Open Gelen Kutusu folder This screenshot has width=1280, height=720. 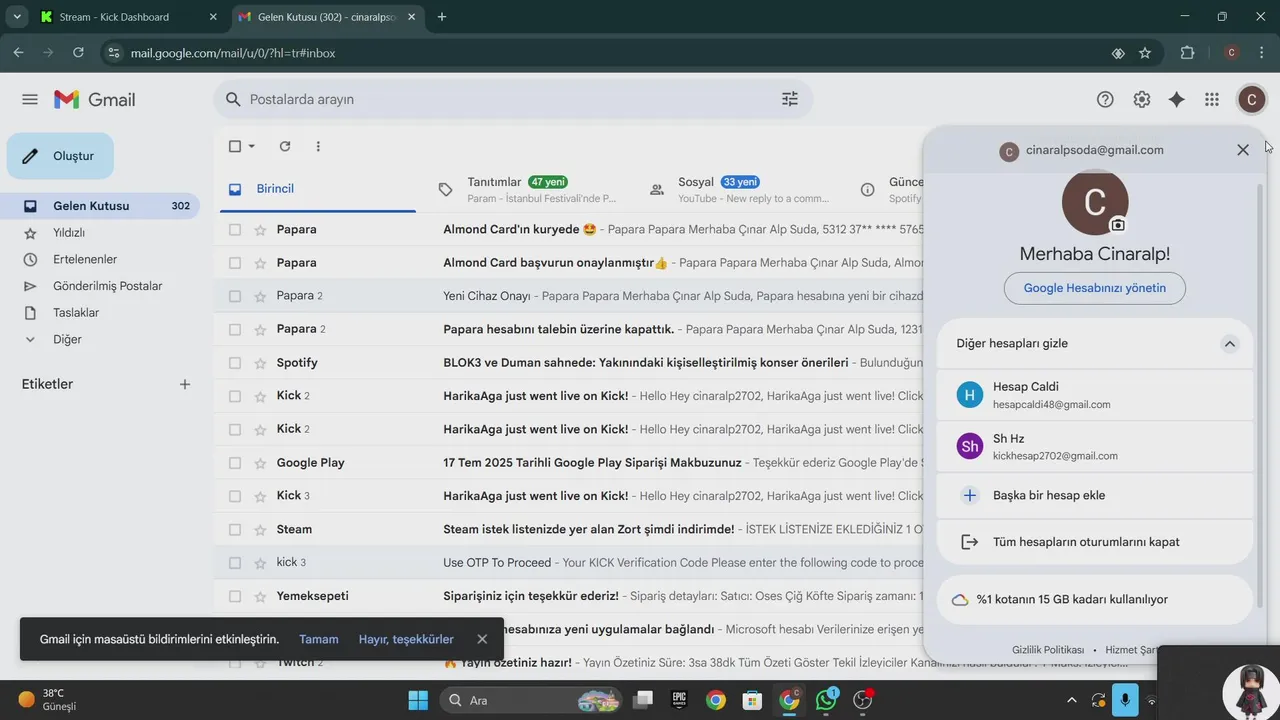tap(100, 206)
